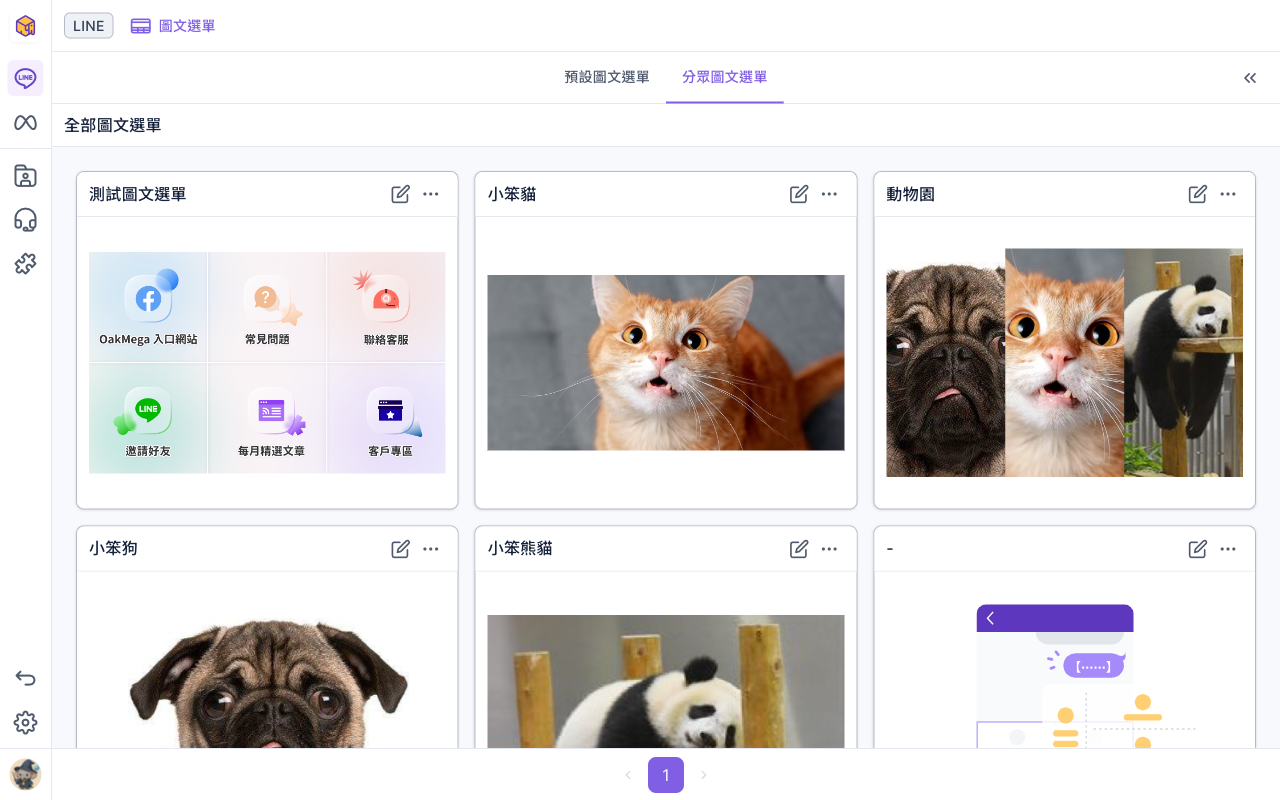
Task: Open the 小笨熊貓 panda preview image
Action: click(x=666, y=681)
